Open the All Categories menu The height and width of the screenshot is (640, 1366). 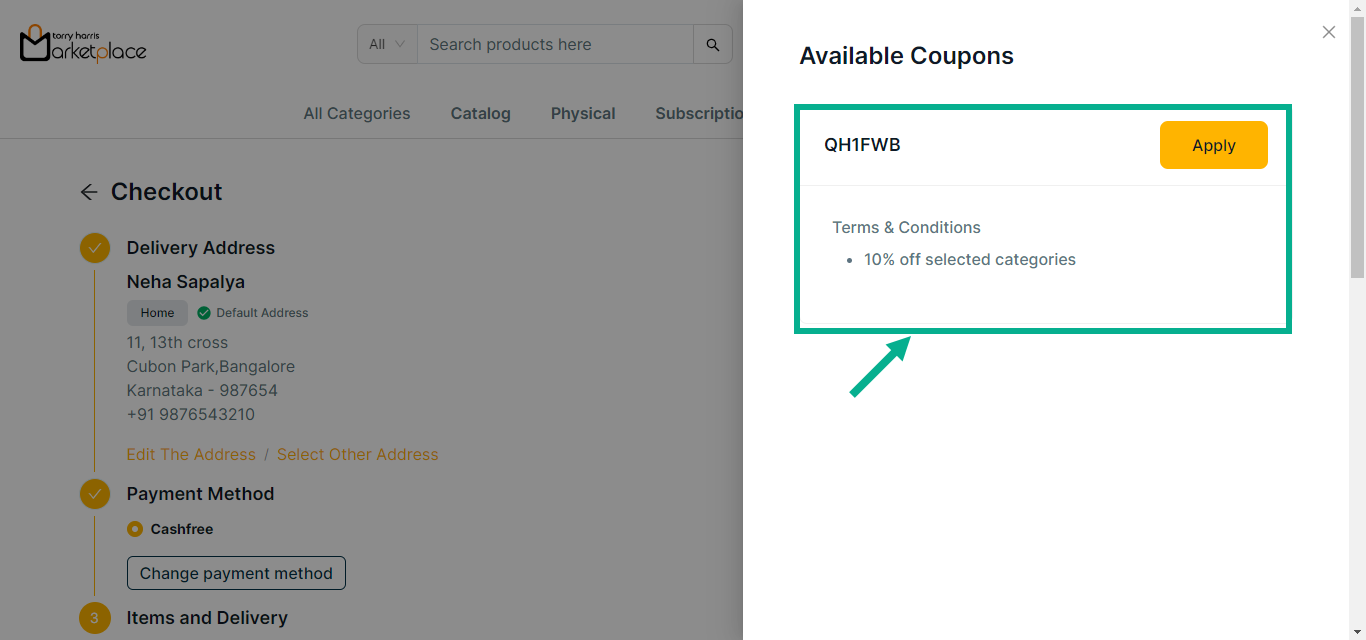[x=357, y=114]
